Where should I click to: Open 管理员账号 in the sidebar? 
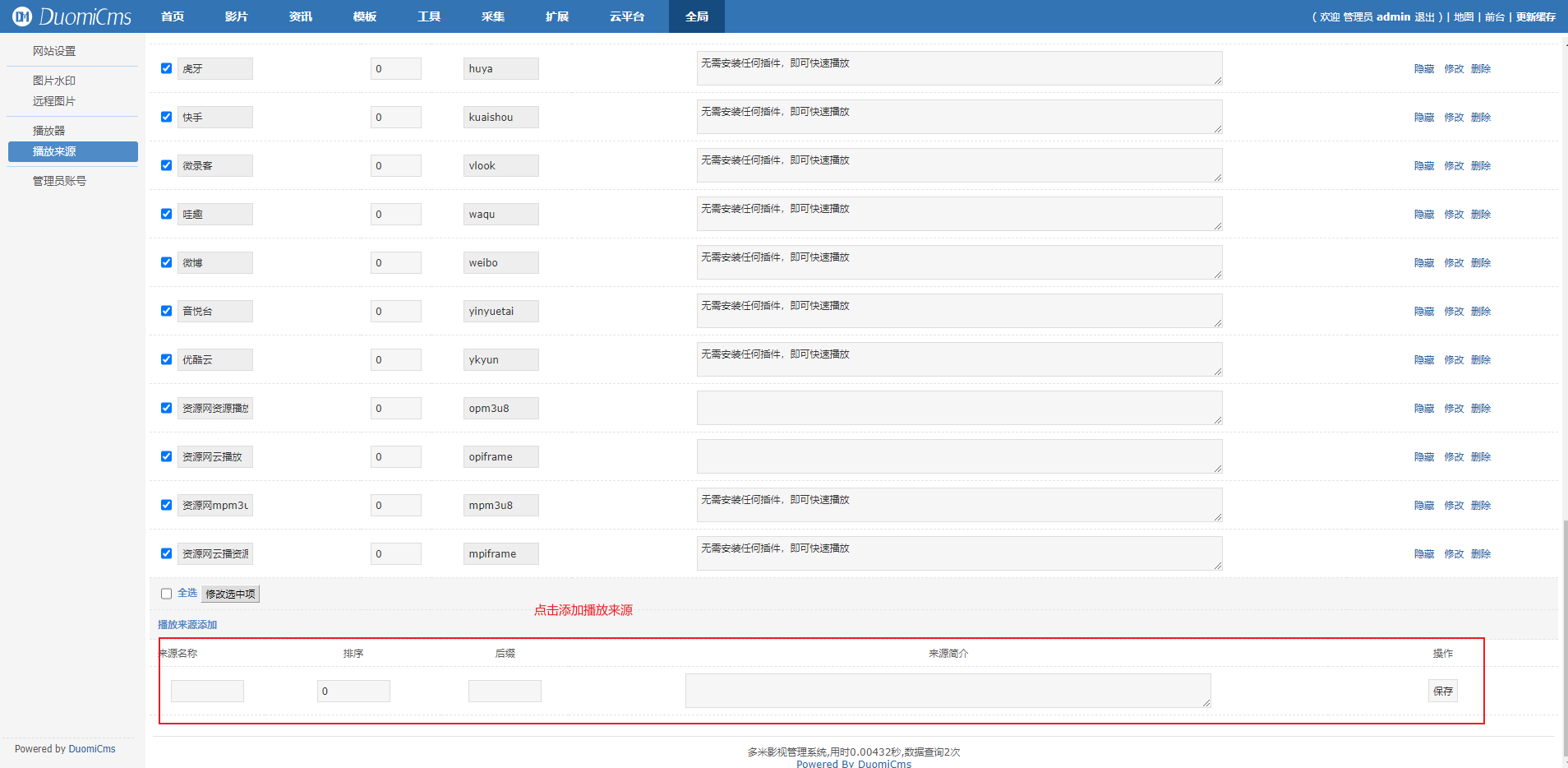pyautogui.click(x=59, y=181)
